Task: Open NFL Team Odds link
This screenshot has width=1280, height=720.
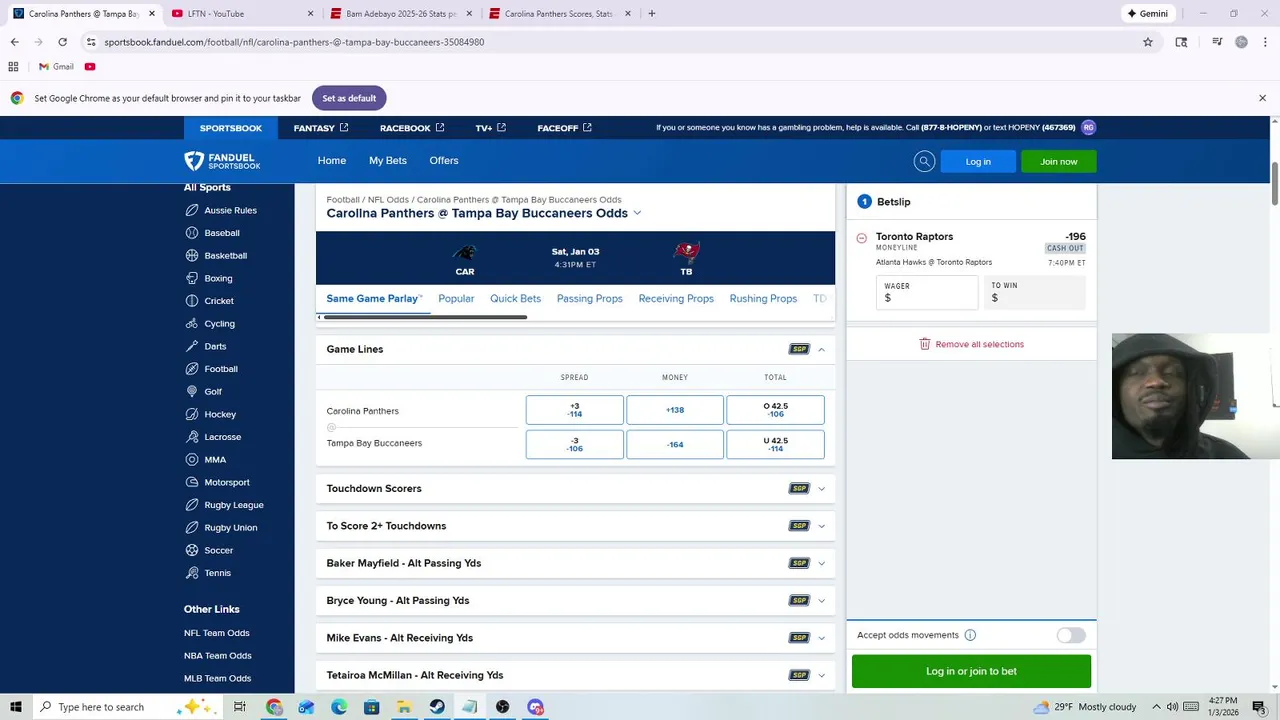Action: pos(217,633)
